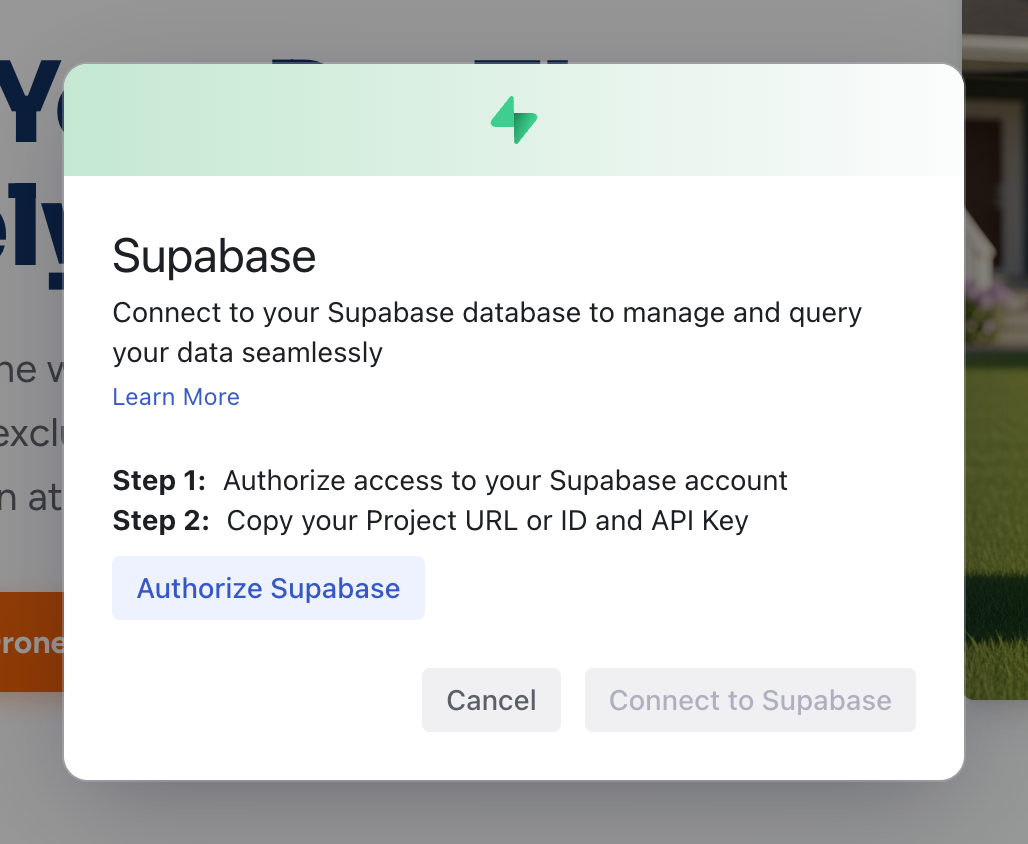Click the orange button behind the dialog

[x=31, y=641]
